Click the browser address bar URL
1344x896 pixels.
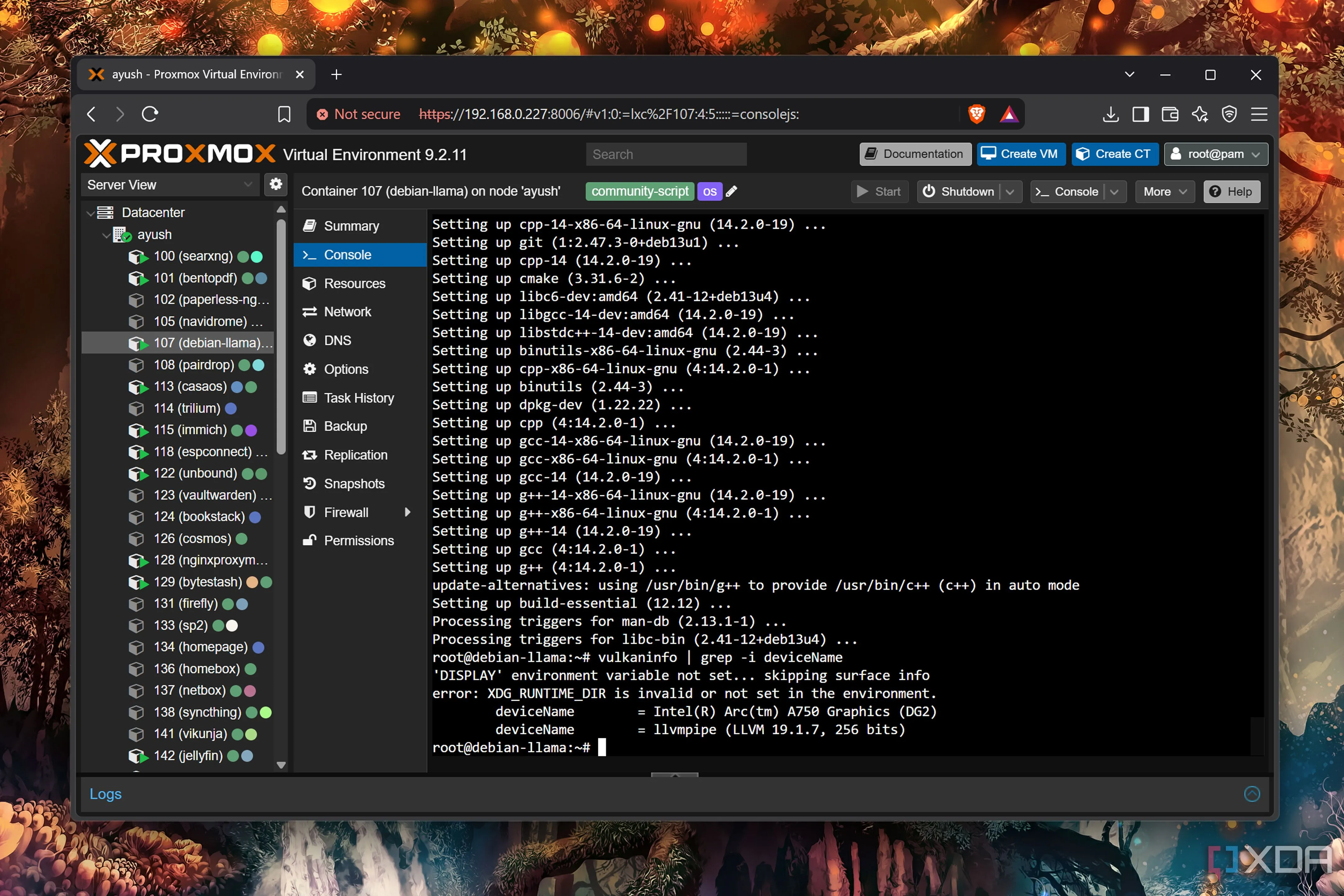point(609,114)
